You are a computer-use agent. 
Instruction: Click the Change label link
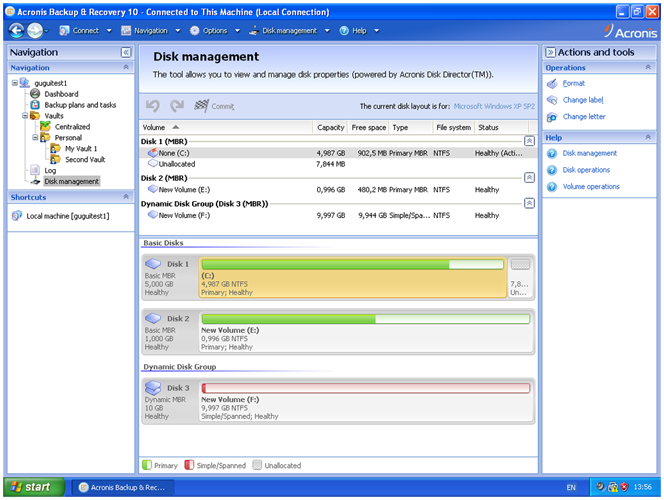583,100
